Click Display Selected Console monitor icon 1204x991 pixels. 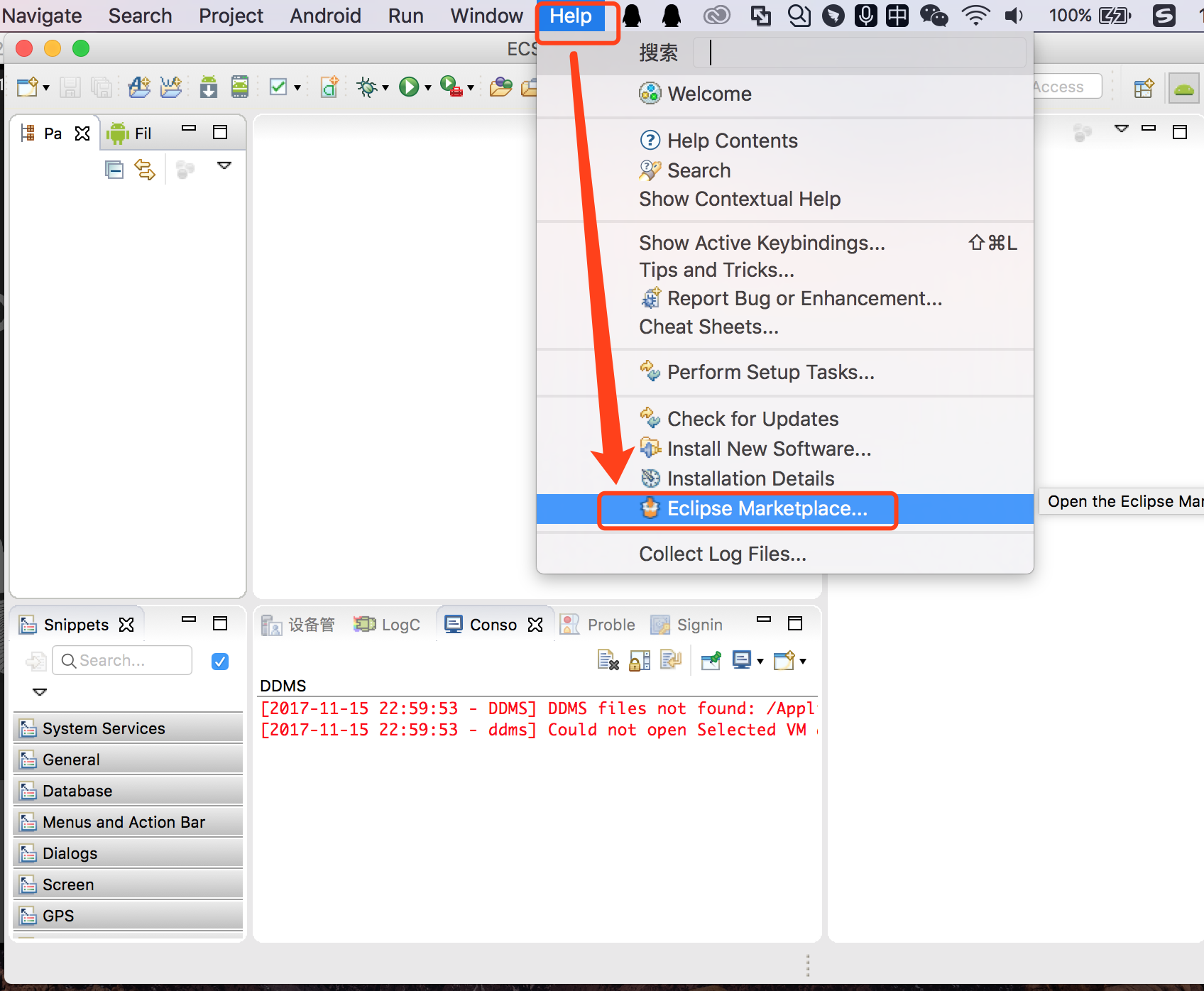click(742, 660)
